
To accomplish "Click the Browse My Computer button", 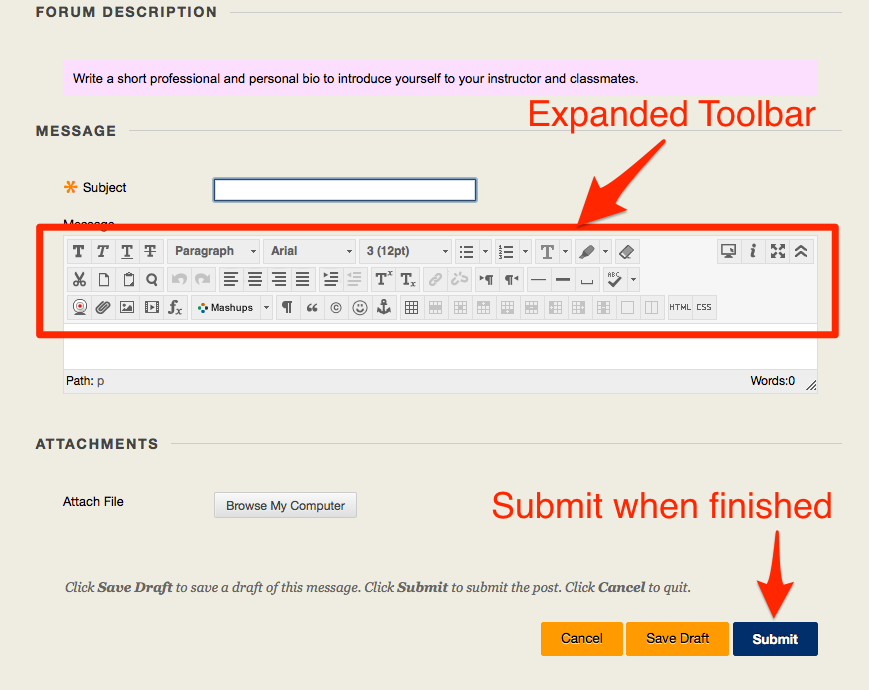I will tap(285, 505).
